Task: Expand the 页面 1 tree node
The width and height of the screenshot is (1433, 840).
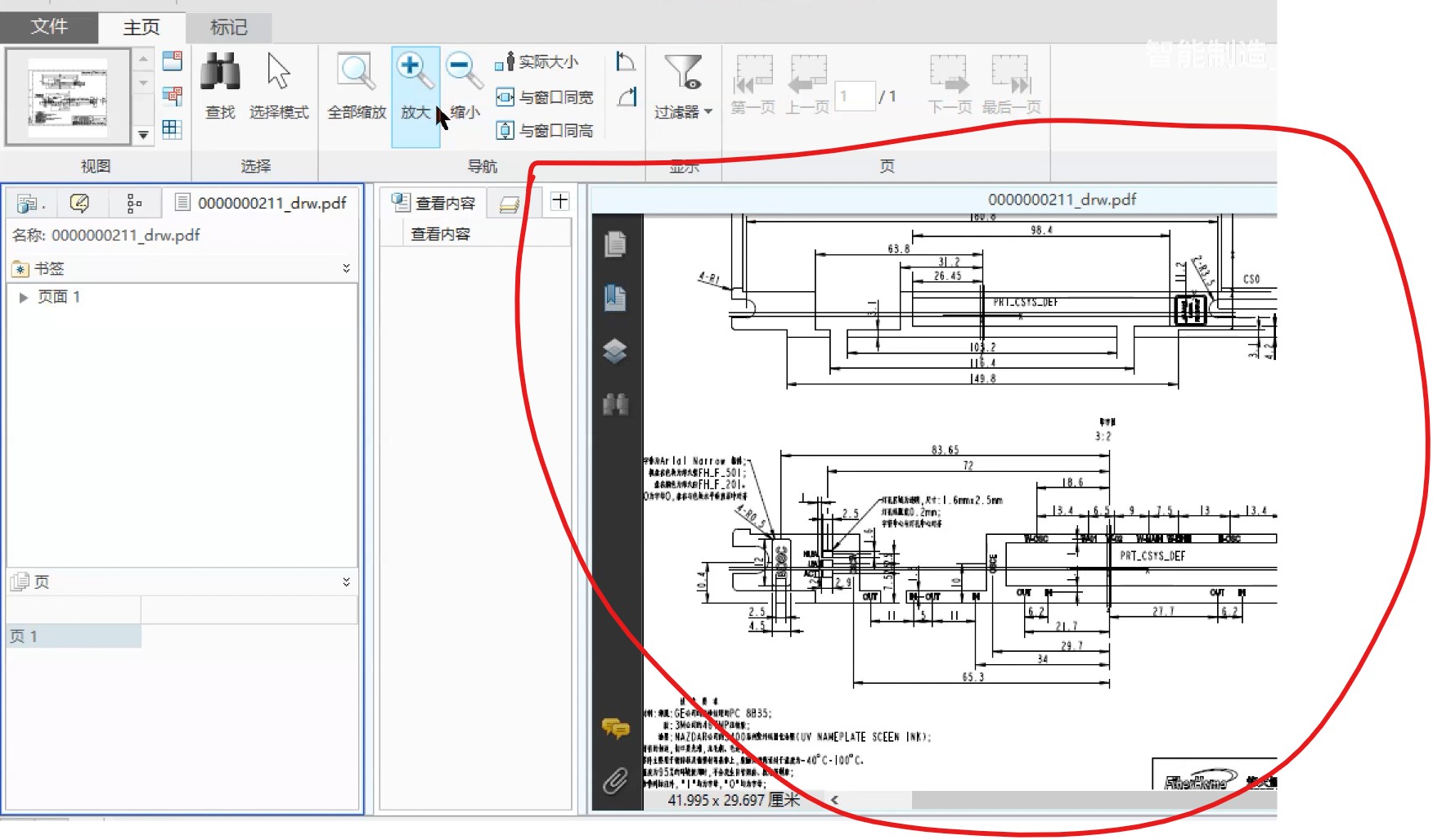Action: coord(24,298)
